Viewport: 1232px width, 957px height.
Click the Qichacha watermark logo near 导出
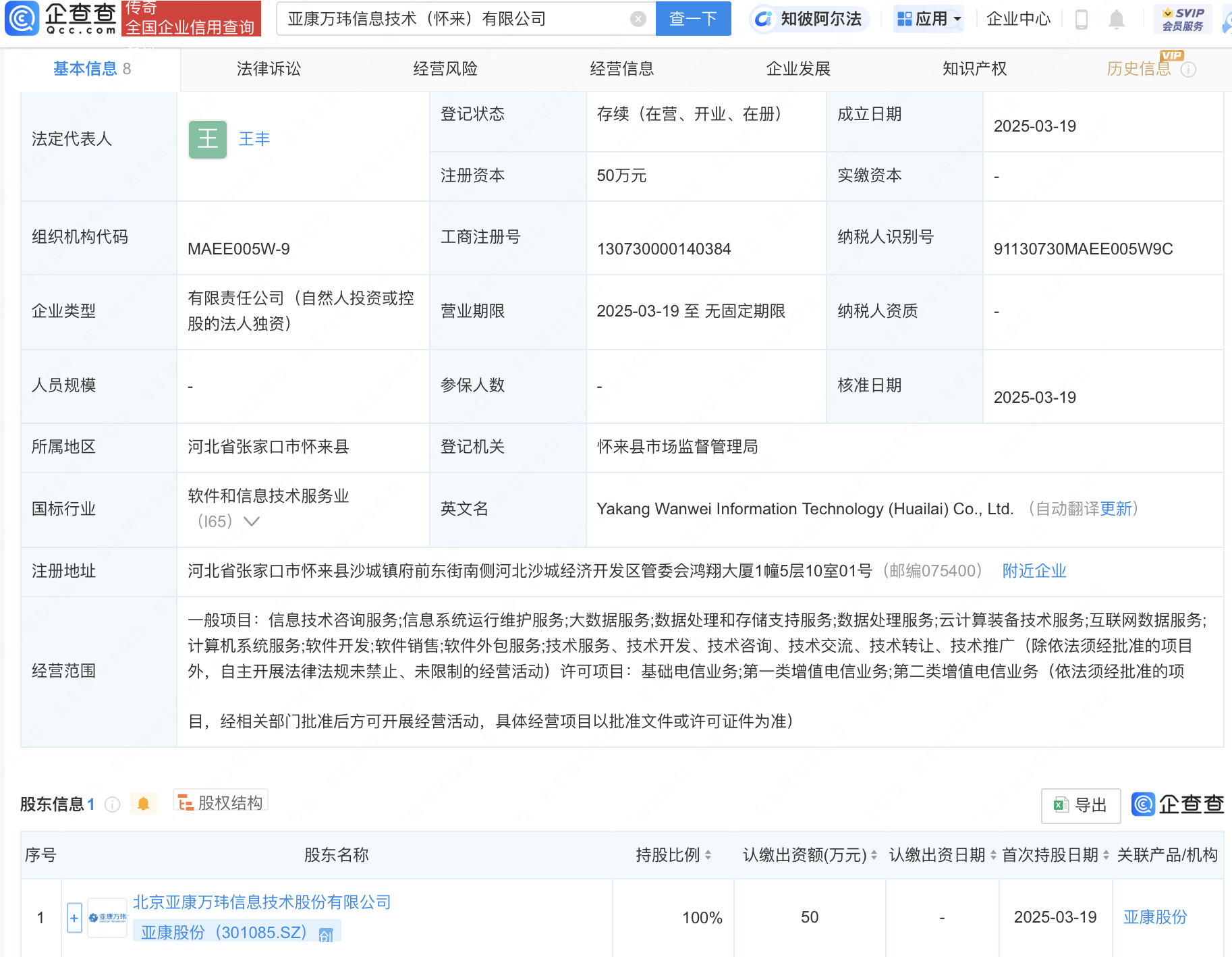pyautogui.click(x=1177, y=804)
